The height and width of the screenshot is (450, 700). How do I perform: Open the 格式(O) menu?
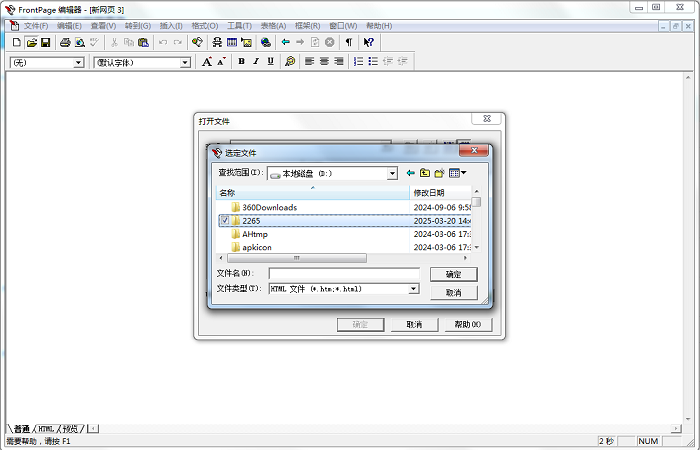pyautogui.click(x=205, y=25)
